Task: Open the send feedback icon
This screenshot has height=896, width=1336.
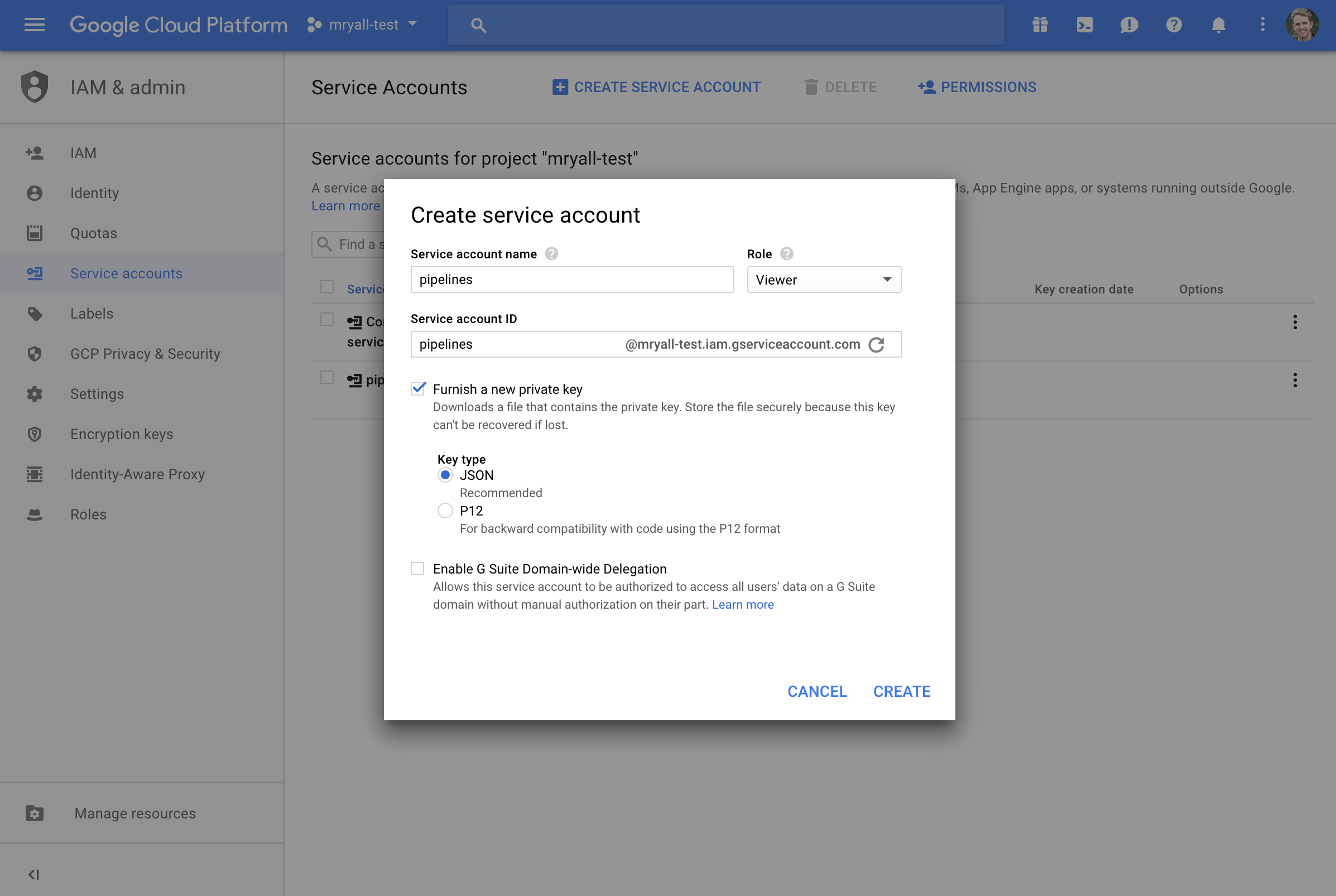Action: (1129, 25)
